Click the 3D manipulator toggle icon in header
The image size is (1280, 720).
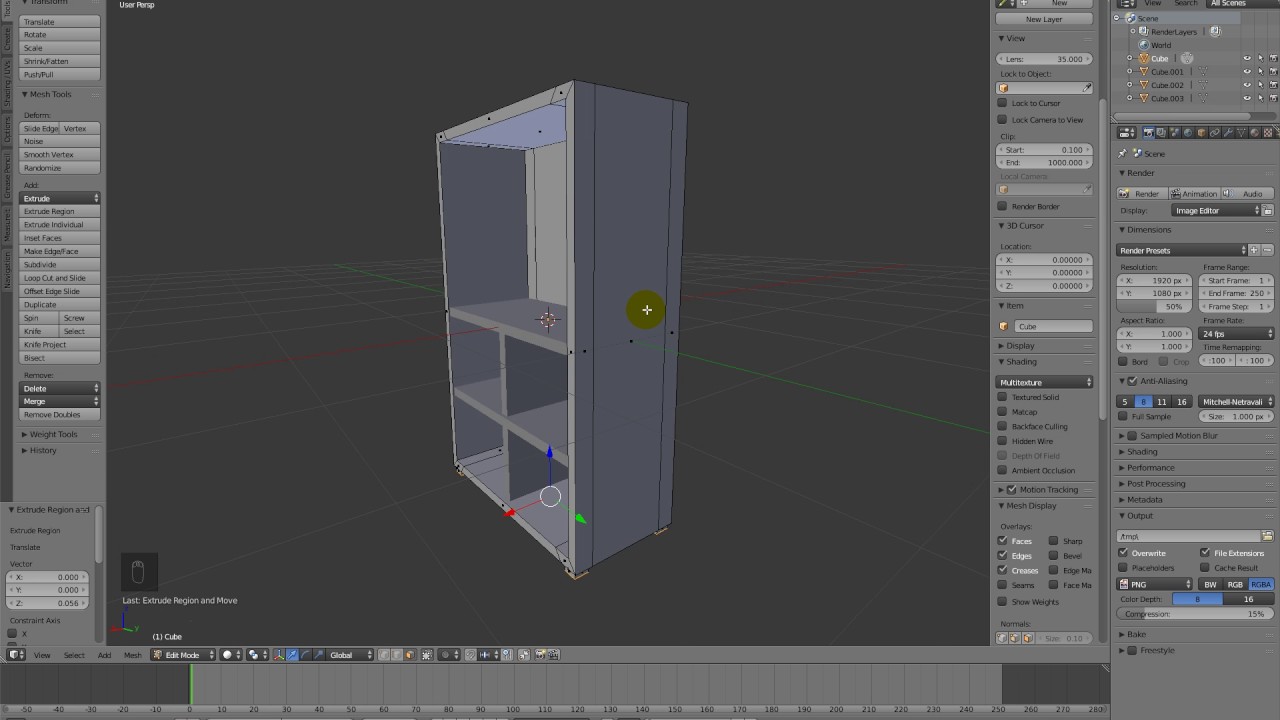point(279,655)
